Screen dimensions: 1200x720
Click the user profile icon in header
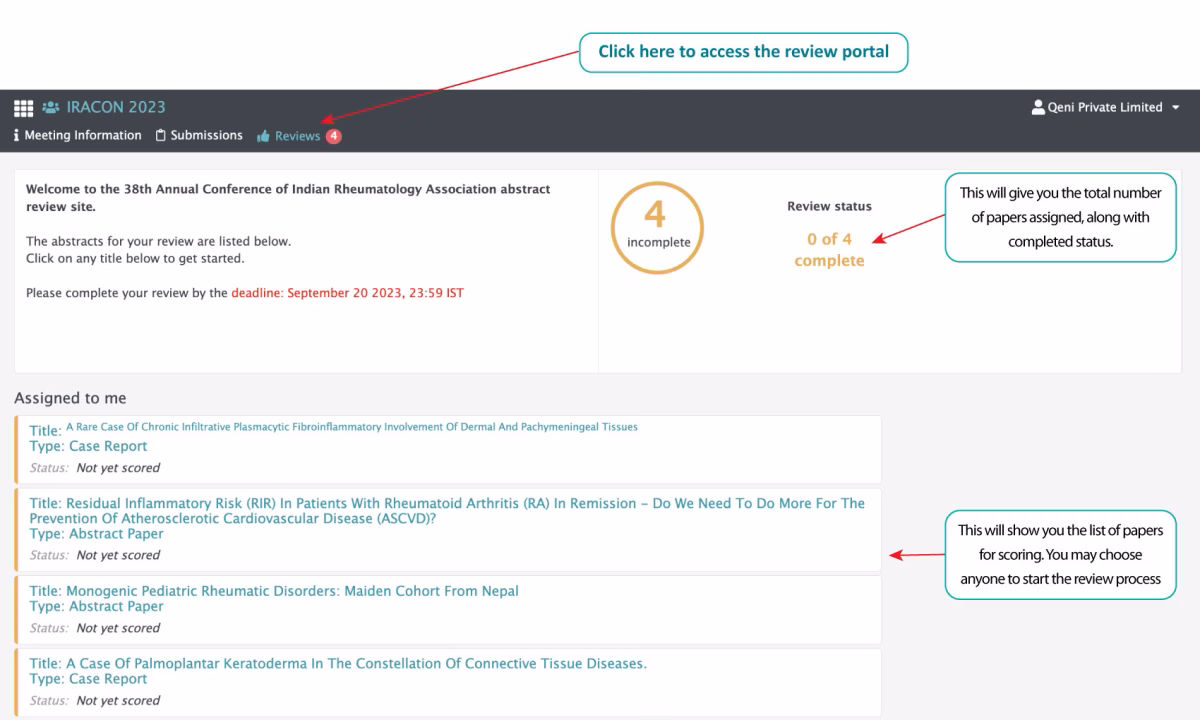(x=1038, y=107)
